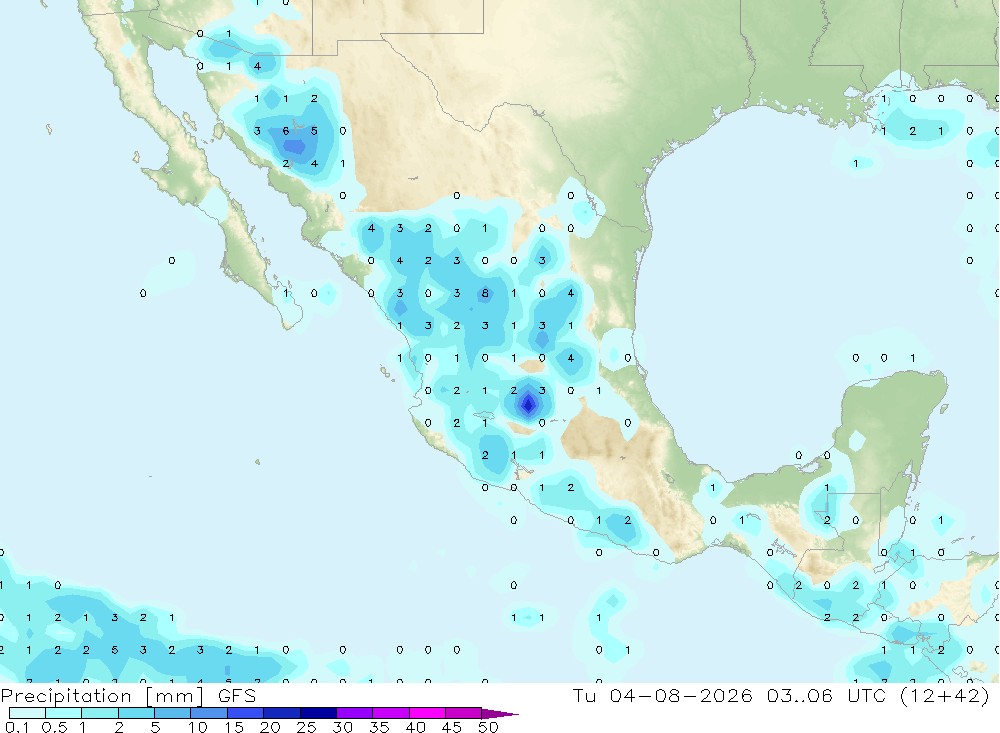1000x733 pixels.
Task: Click the 5–10 mm legend color swatch
Action: click(x=173, y=713)
